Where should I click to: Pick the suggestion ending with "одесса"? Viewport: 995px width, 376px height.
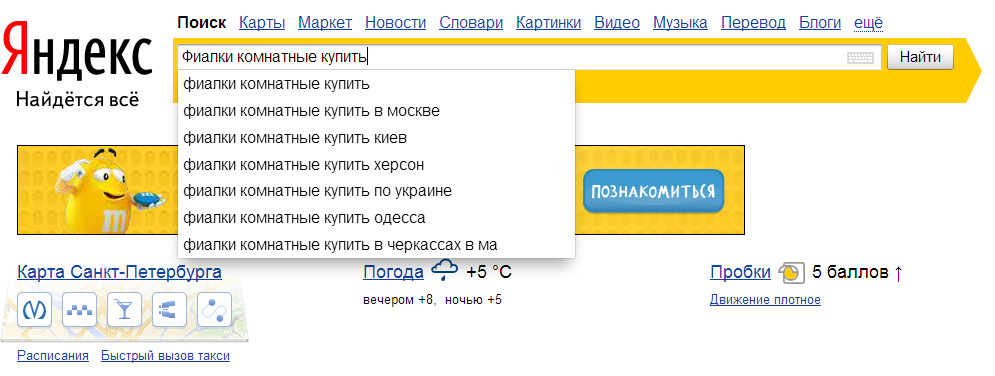tap(376, 218)
